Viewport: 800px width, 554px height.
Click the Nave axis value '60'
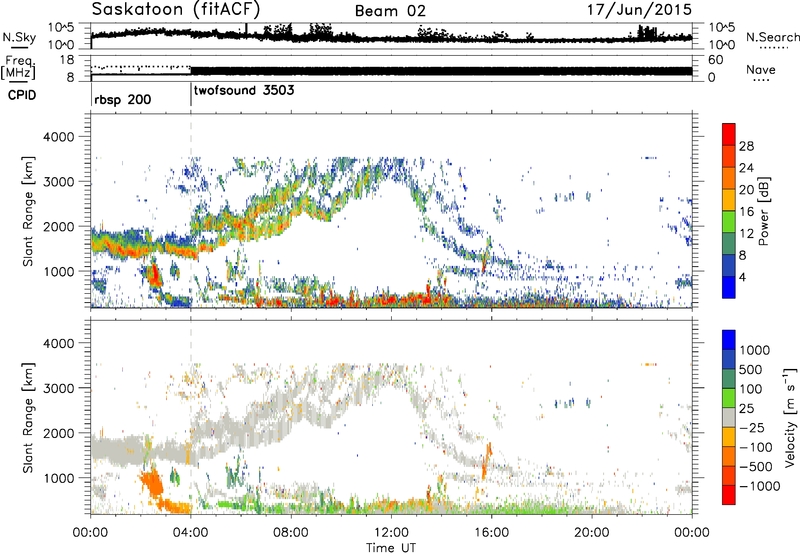point(716,60)
